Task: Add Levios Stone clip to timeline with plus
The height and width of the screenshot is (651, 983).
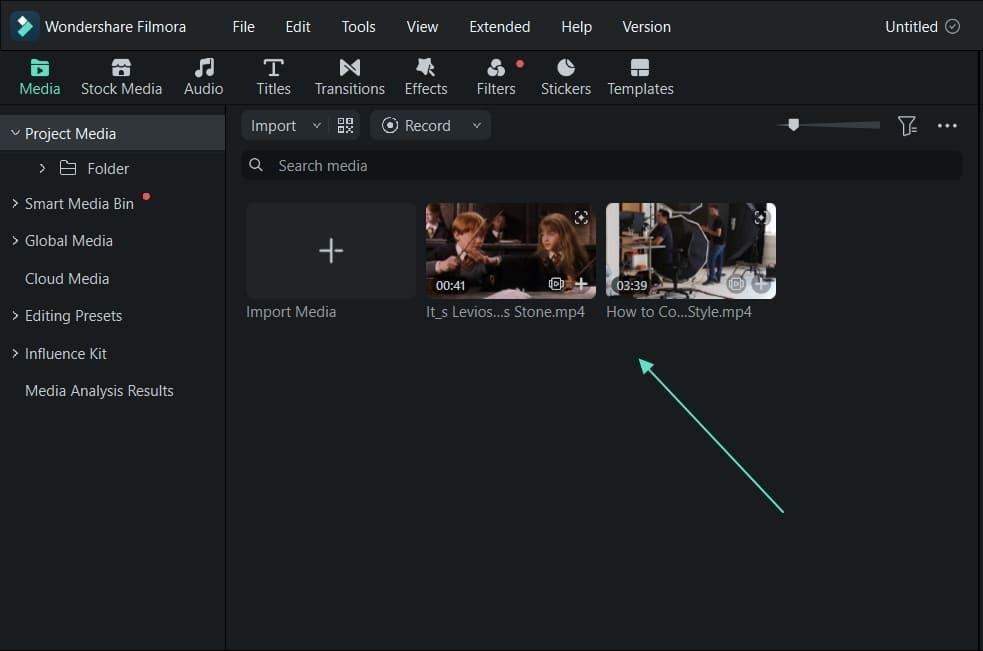Action: point(581,284)
